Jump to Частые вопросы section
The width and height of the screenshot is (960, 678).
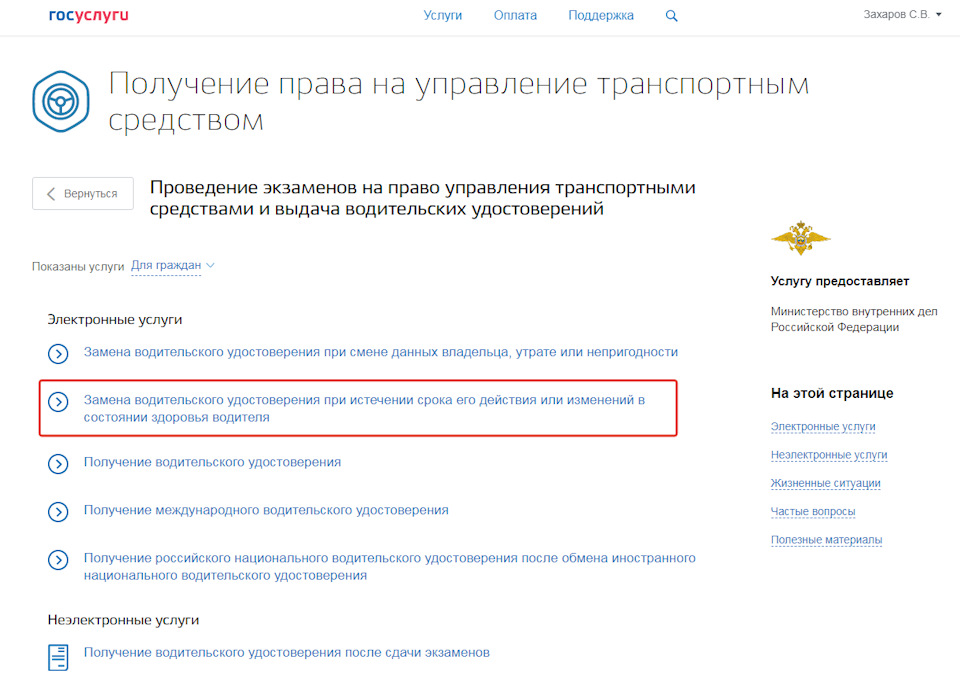click(813, 511)
